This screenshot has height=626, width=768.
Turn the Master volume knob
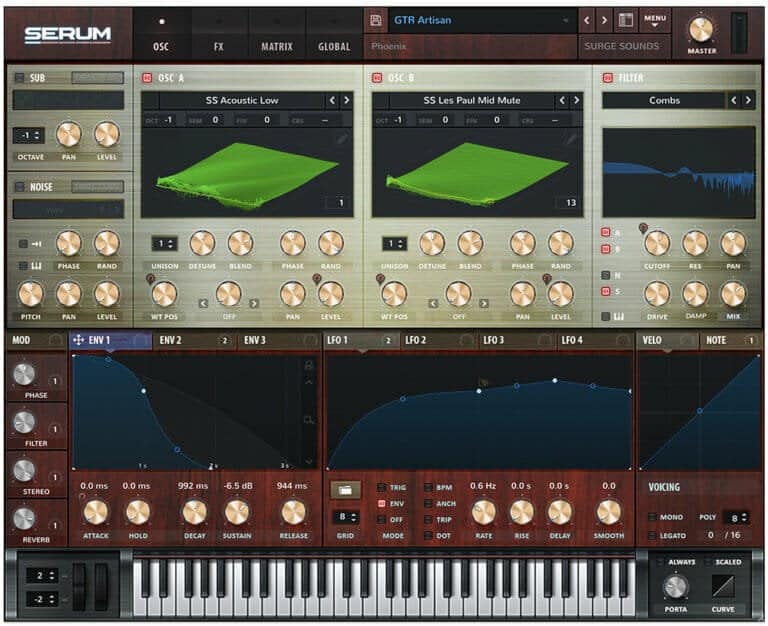(x=701, y=29)
